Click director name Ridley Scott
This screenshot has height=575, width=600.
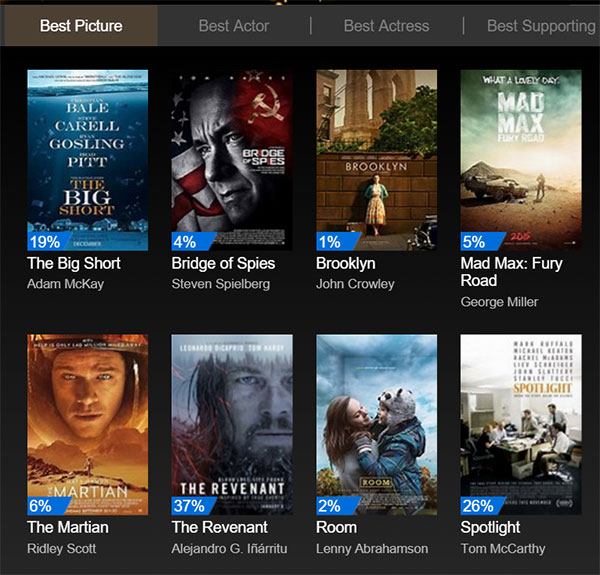62,548
